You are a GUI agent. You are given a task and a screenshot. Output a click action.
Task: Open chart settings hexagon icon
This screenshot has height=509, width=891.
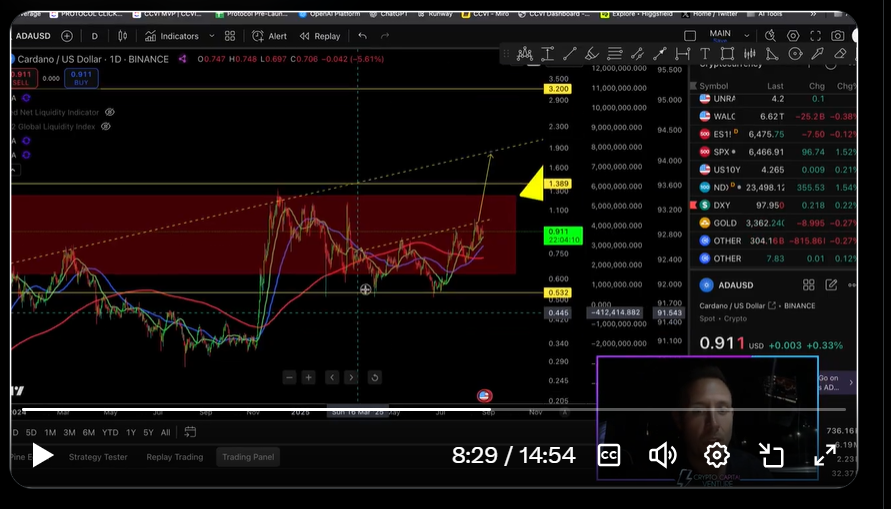click(x=793, y=36)
